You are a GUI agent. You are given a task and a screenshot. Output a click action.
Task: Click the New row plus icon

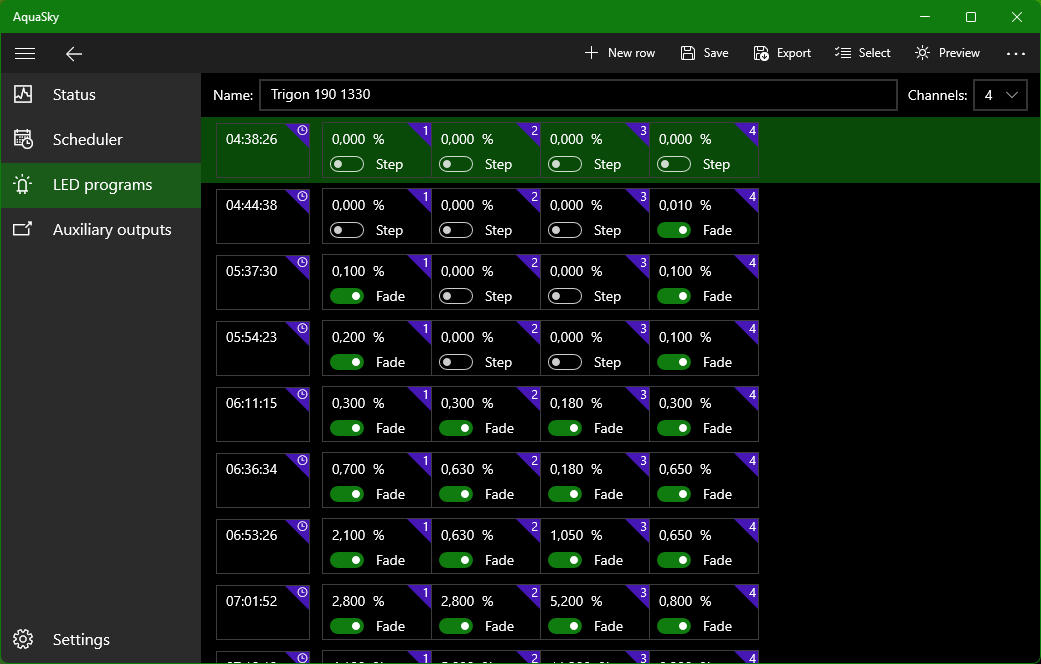click(591, 53)
